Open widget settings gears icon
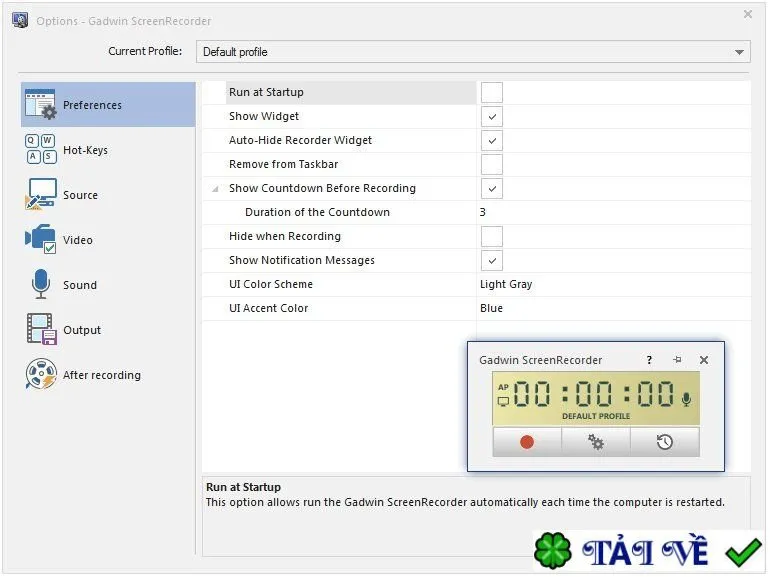This screenshot has width=770, height=577. 596,442
